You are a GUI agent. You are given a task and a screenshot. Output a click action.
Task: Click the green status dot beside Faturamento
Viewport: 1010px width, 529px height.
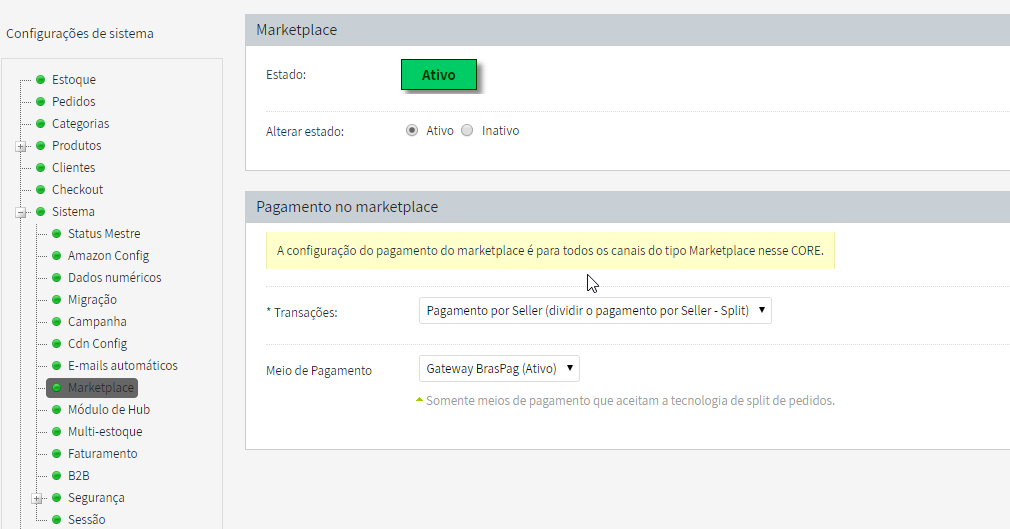(57, 454)
